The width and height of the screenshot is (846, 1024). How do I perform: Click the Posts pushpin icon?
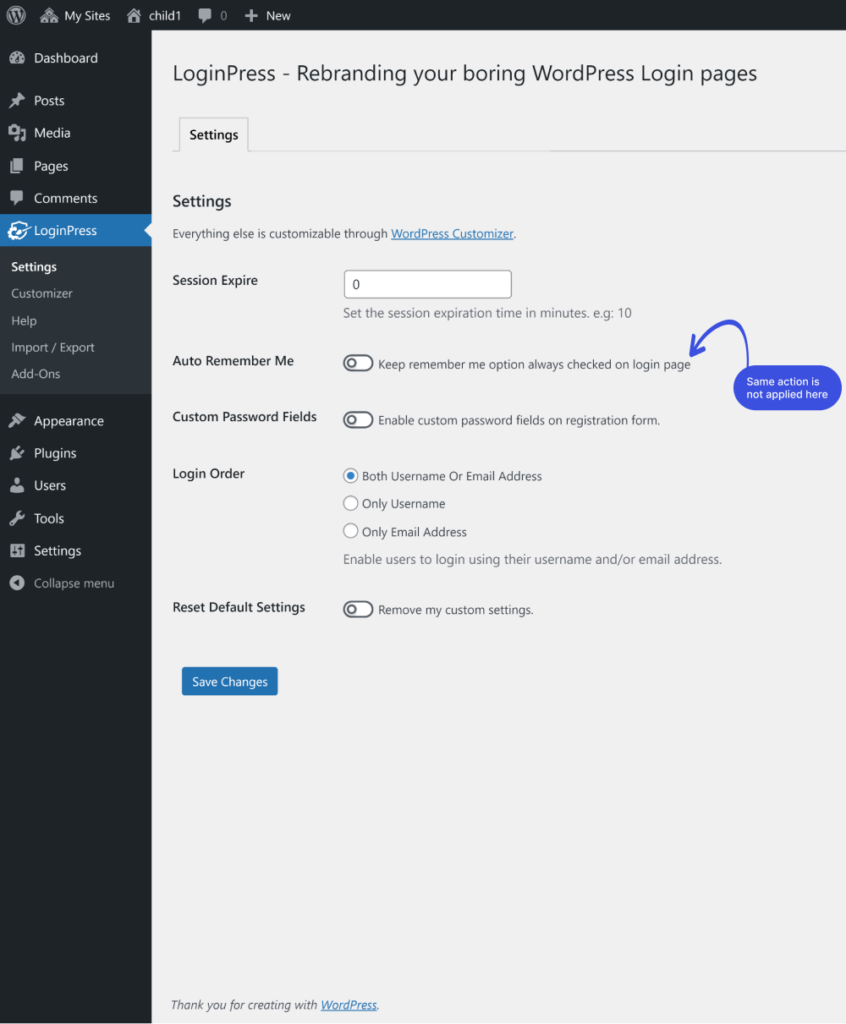click(18, 101)
